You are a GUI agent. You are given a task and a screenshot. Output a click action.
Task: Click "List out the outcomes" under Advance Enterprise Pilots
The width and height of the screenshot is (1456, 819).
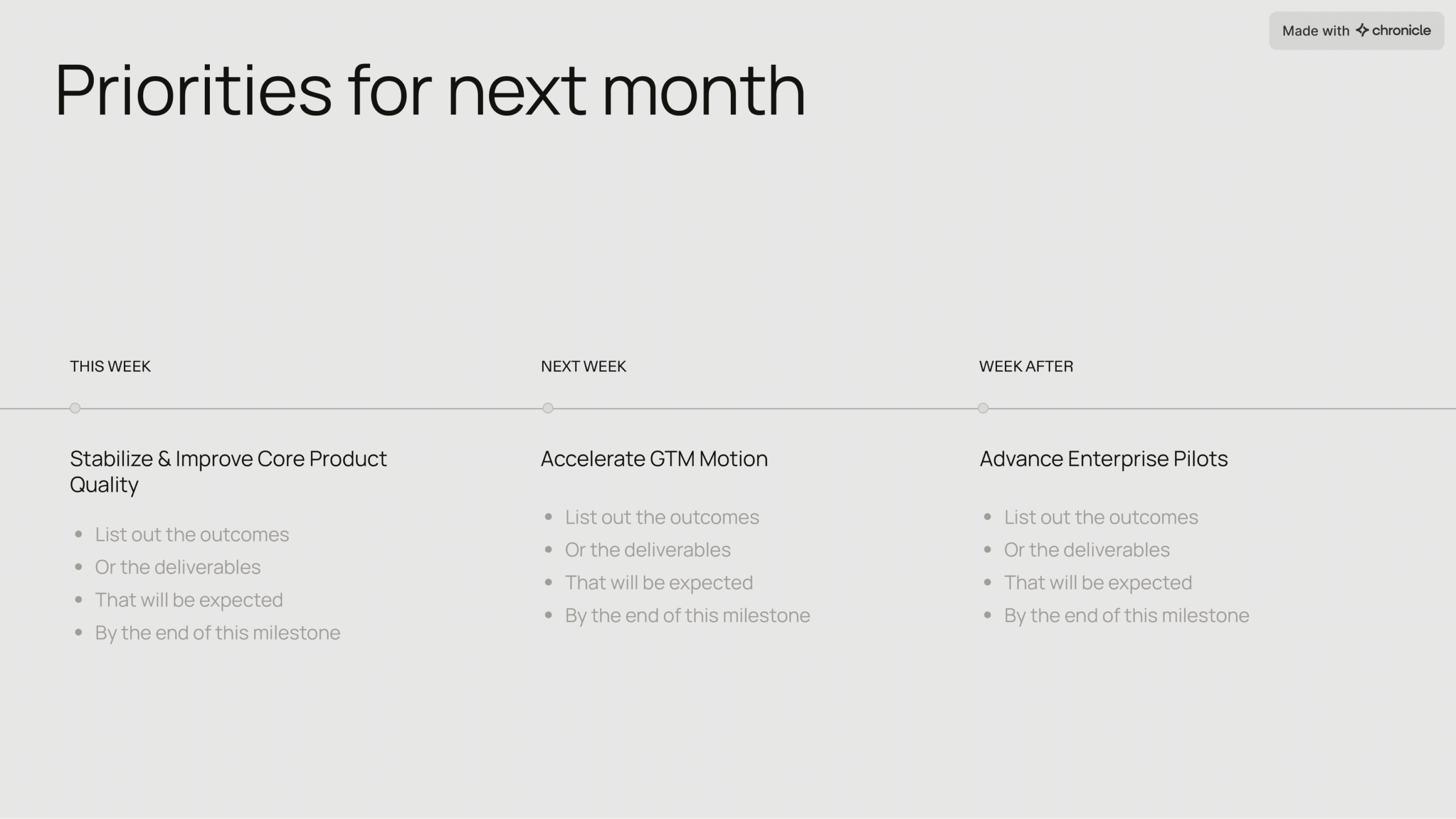1101,517
